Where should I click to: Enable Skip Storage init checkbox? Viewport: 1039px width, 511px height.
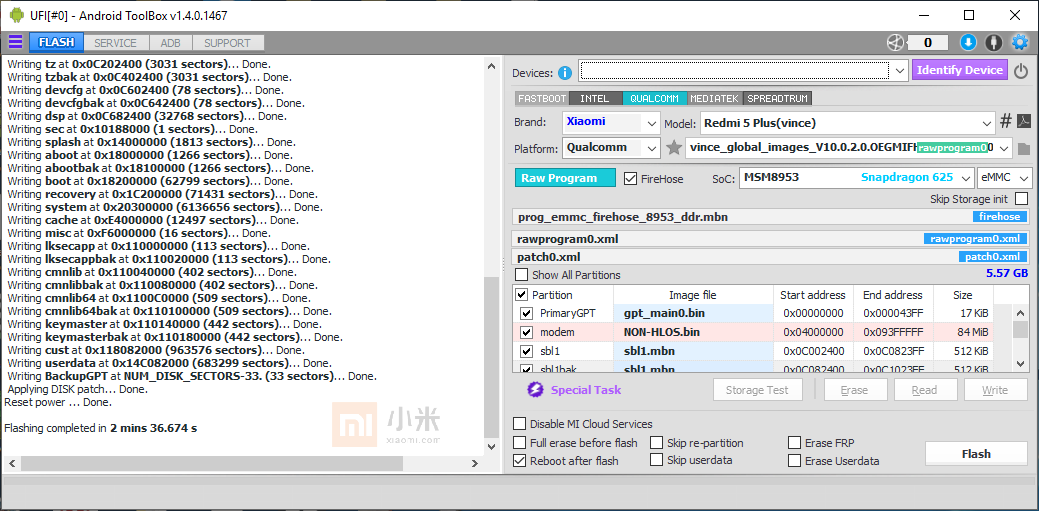point(1022,198)
